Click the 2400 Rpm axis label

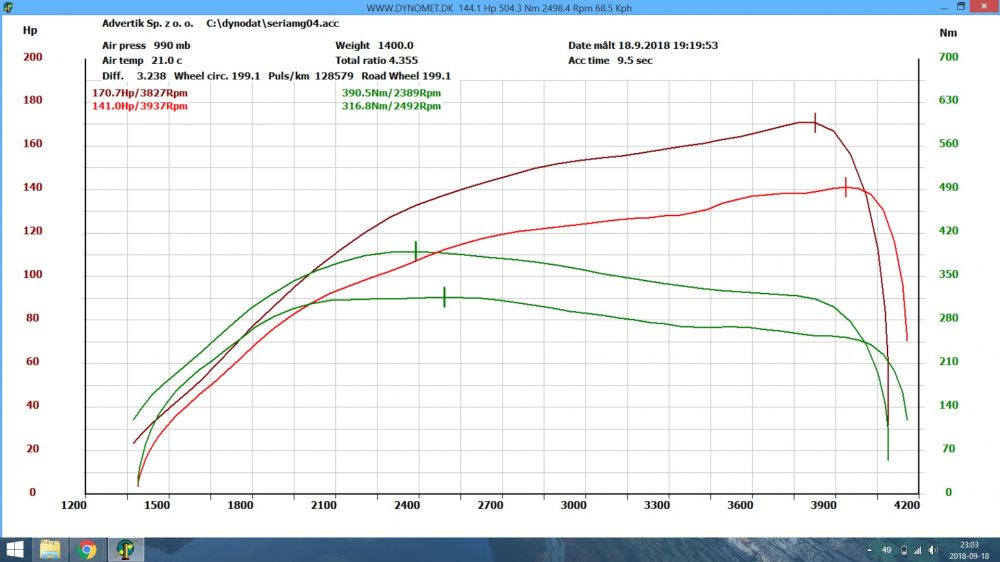tap(407, 505)
